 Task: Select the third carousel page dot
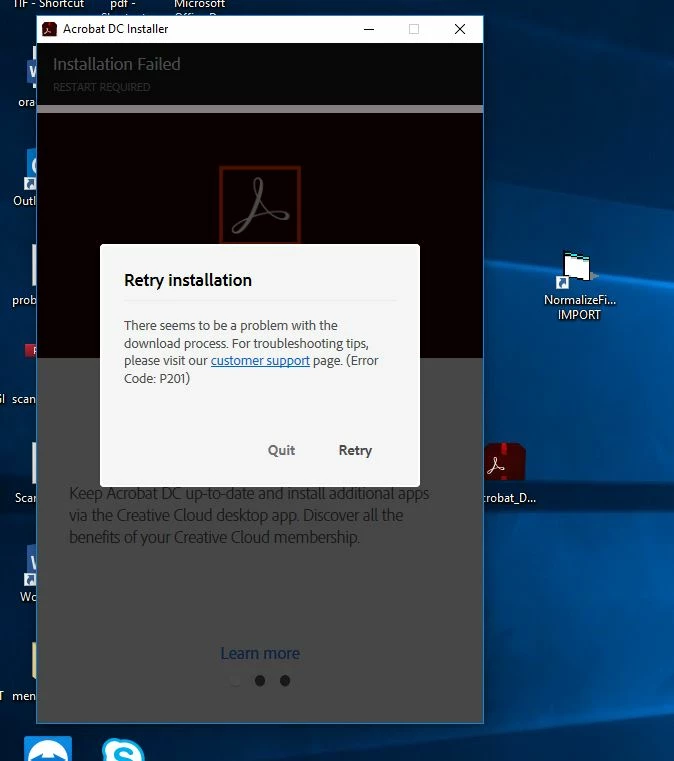(x=285, y=680)
